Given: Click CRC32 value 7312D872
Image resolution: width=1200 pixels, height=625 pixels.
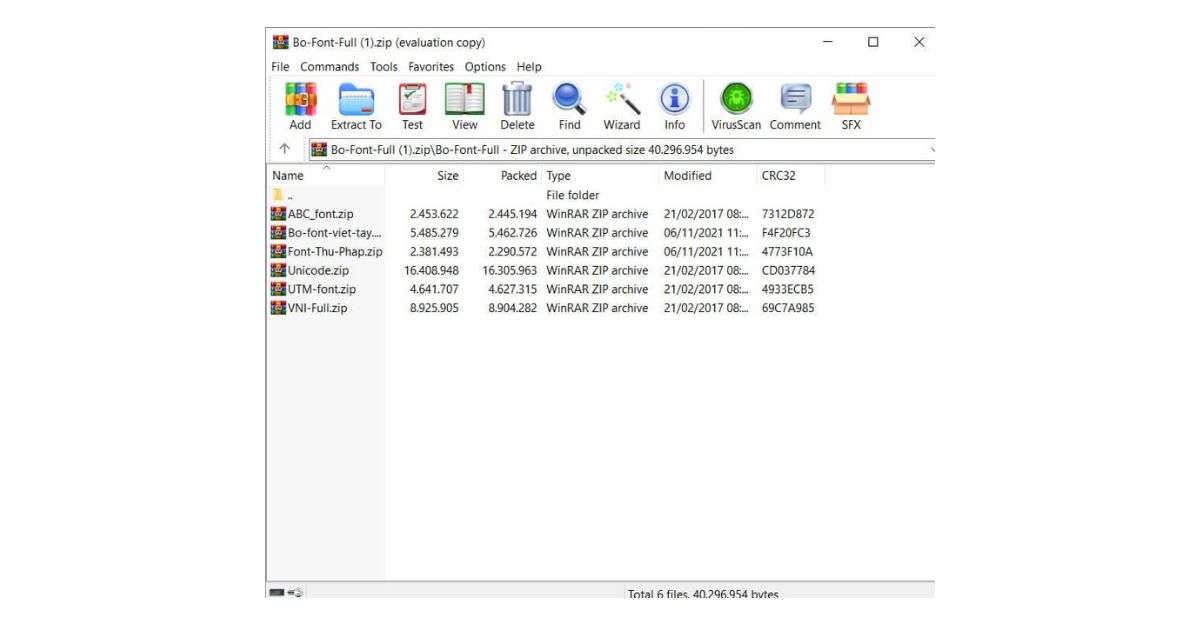Looking at the screenshot, I should [x=788, y=214].
